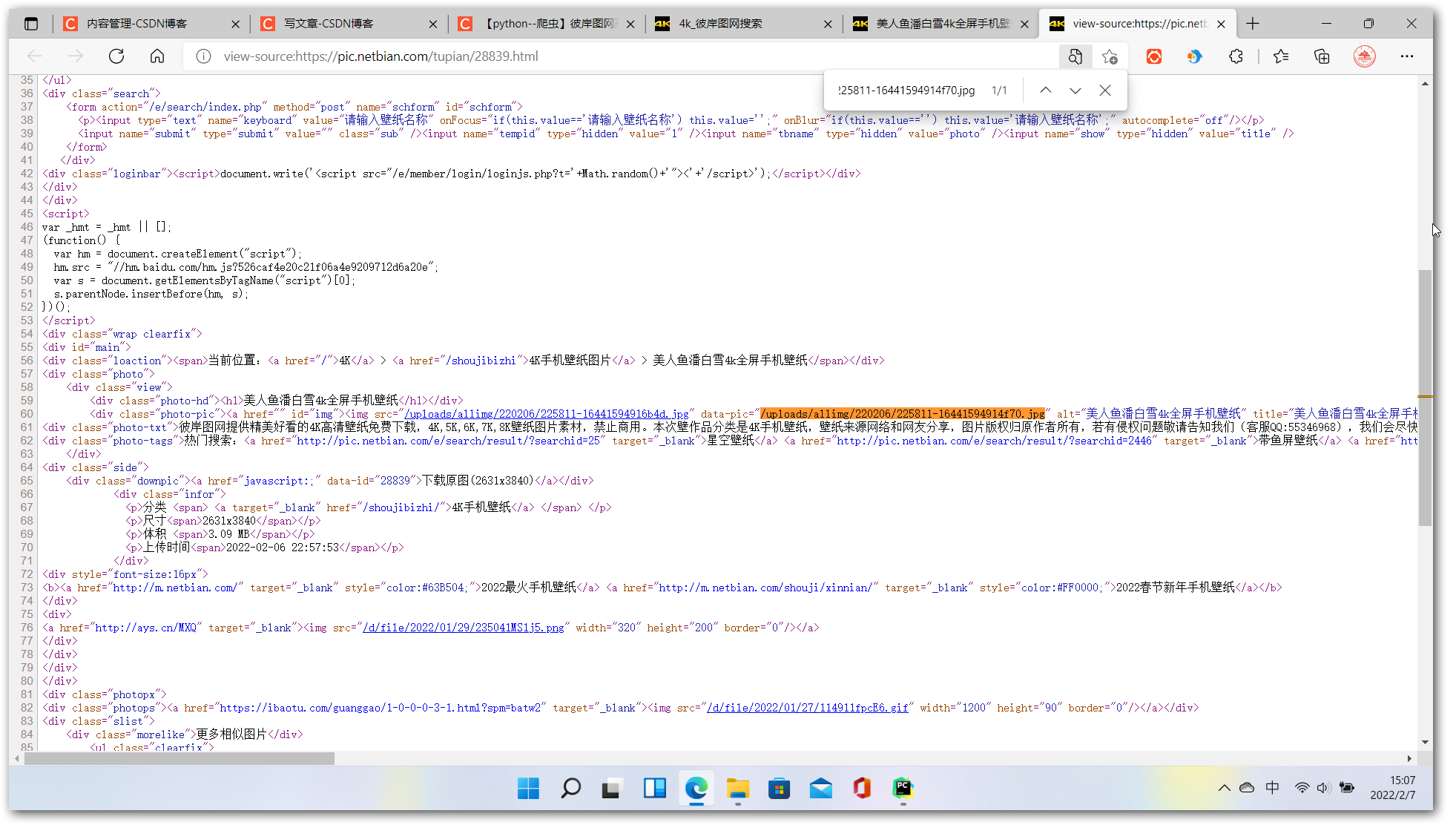This screenshot has width=1456, height=825.
Task: Open the blue-orange swirl extension icon
Action: click(1194, 56)
